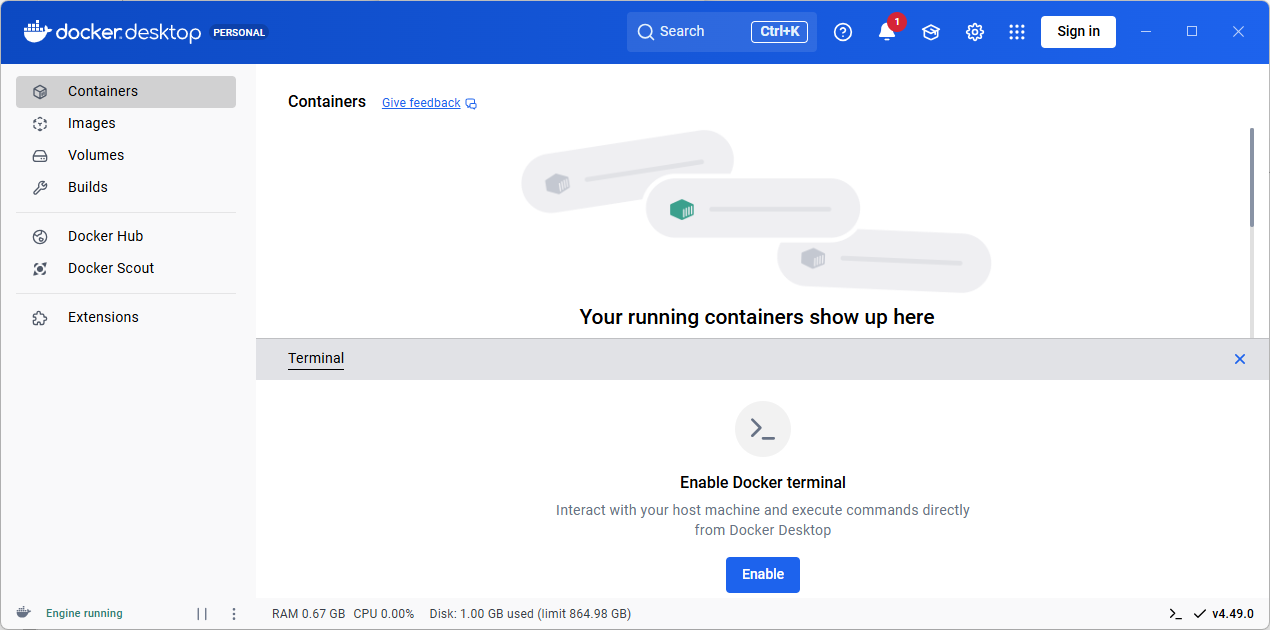Click the Containers view vertical scrollbar
The image size is (1270, 630).
click(x=1251, y=178)
